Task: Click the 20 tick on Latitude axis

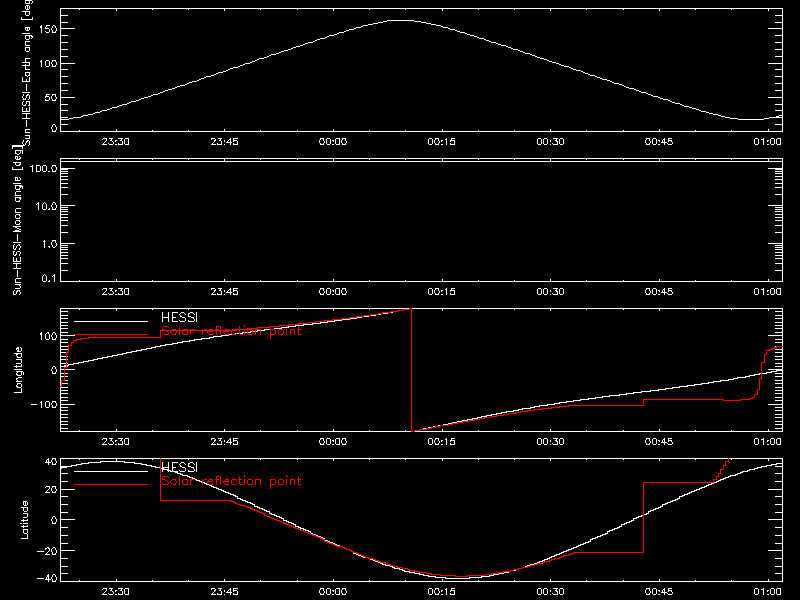Action: click(x=51, y=489)
